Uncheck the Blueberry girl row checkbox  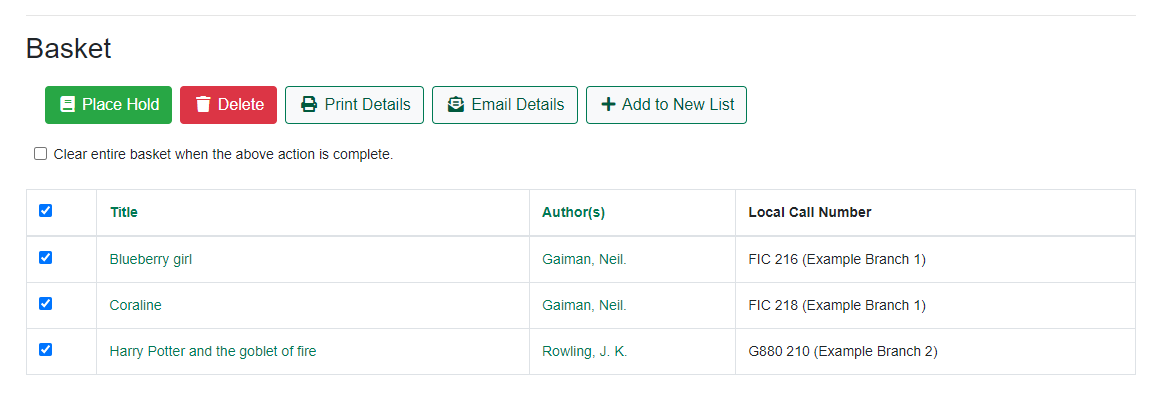(x=45, y=258)
